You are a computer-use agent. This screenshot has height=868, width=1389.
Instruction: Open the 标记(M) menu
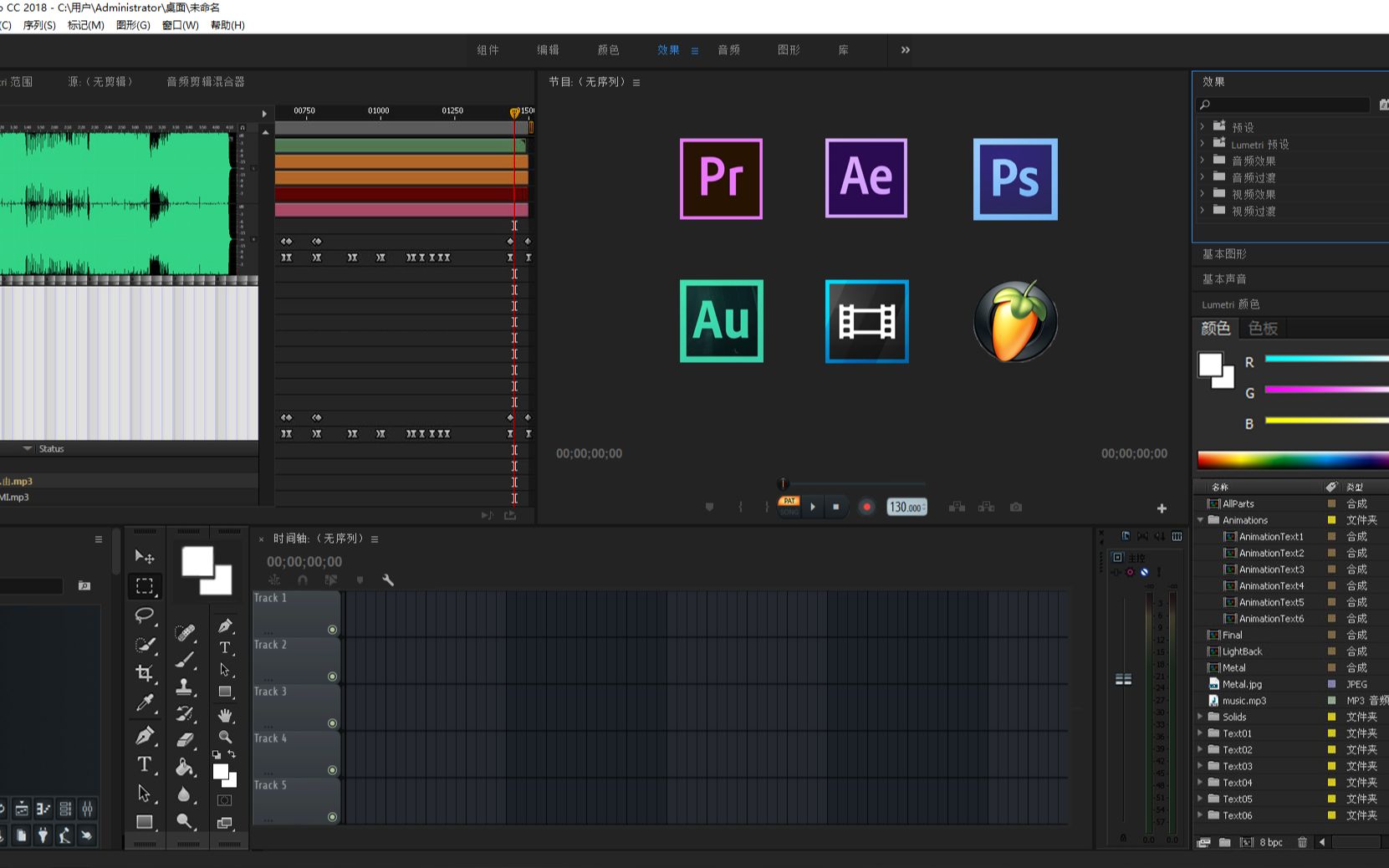86,25
